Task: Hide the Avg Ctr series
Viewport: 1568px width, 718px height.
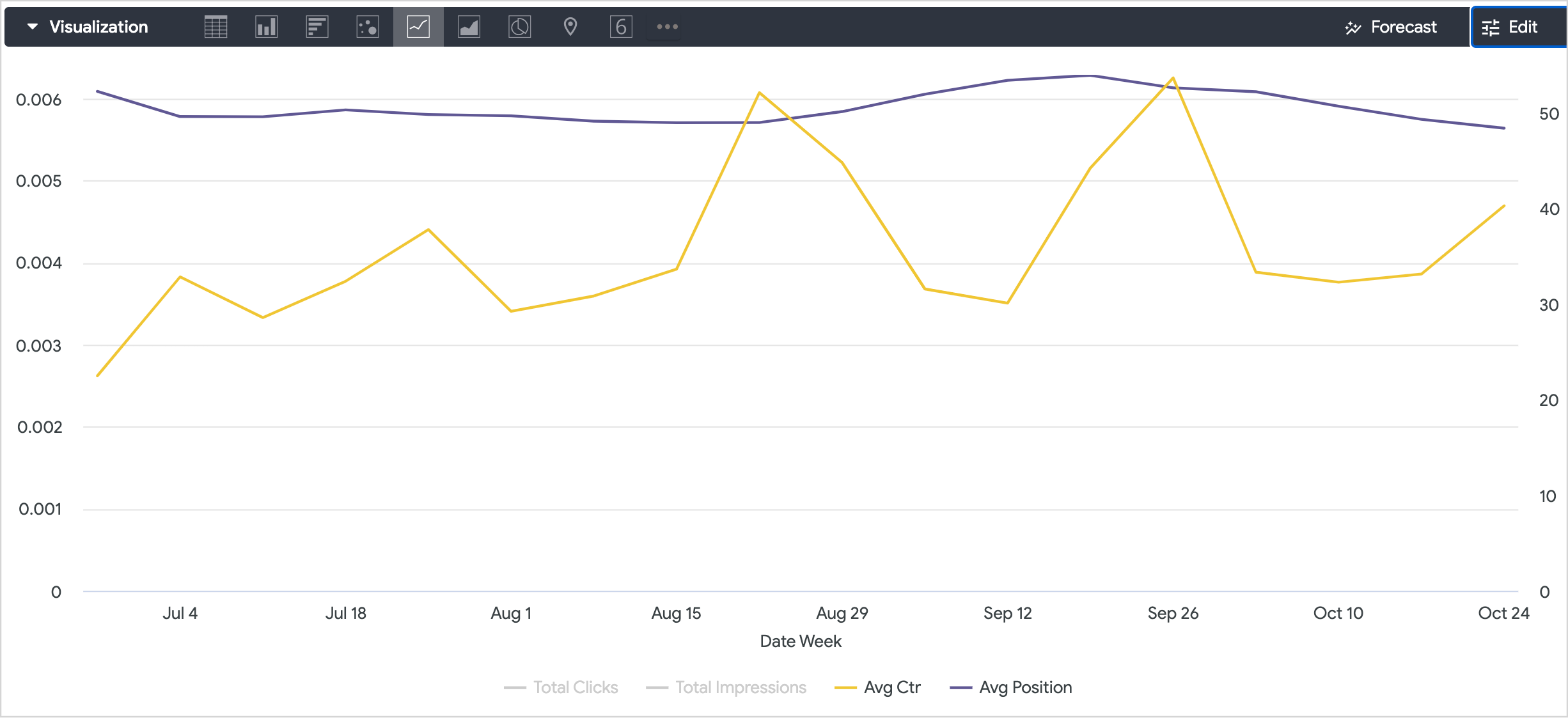Action: pyautogui.click(x=891, y=687)
